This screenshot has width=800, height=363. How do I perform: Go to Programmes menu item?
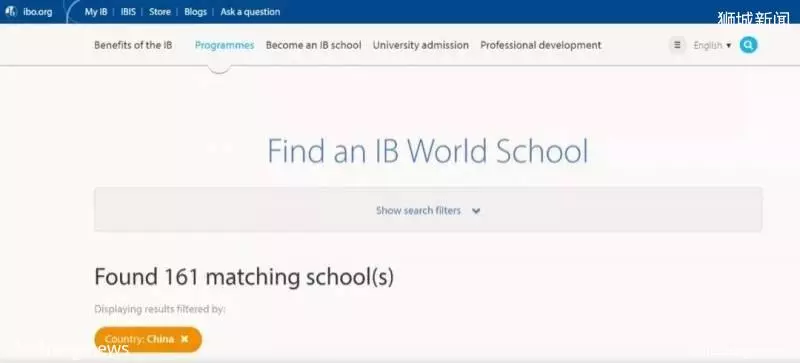click(224, 45)
